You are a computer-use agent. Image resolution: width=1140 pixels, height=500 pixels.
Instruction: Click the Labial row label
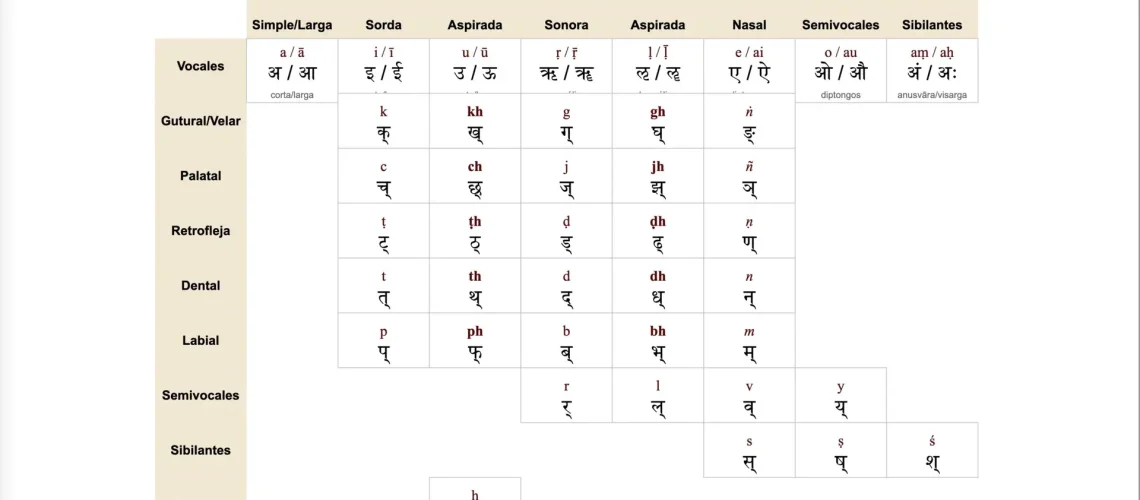tap(200, 341)
